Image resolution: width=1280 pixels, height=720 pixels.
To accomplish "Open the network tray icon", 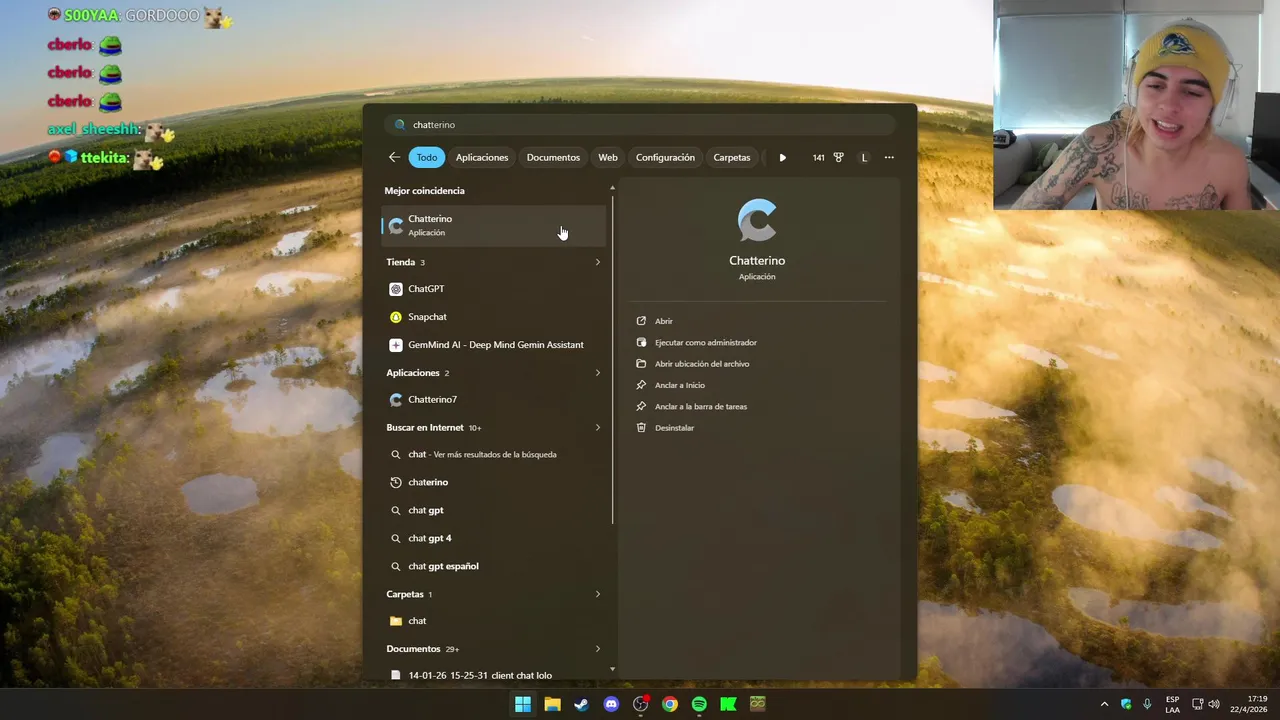I will (x=1198, y=704).
